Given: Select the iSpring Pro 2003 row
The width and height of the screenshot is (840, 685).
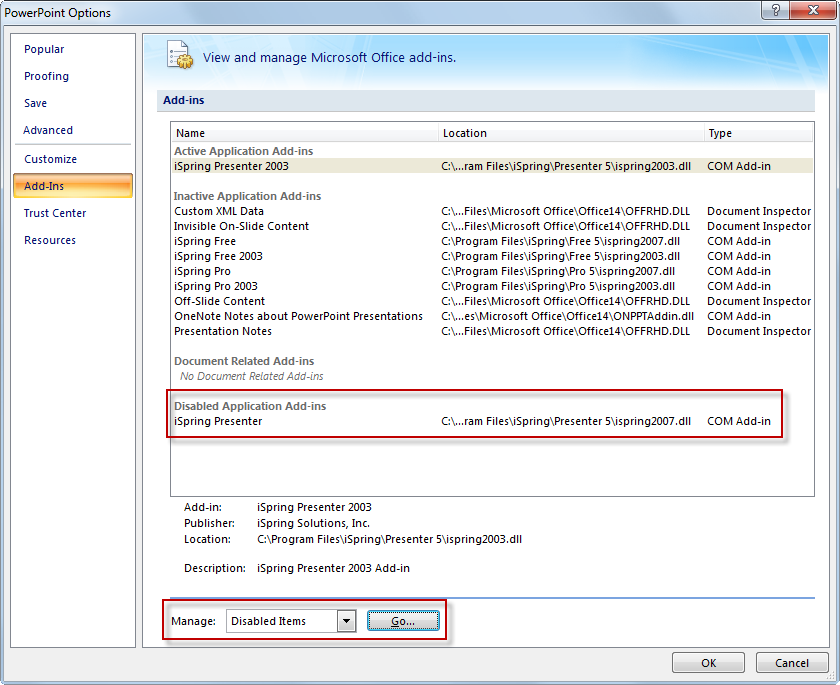Looking at the screenshot, I should click(492, 286).
